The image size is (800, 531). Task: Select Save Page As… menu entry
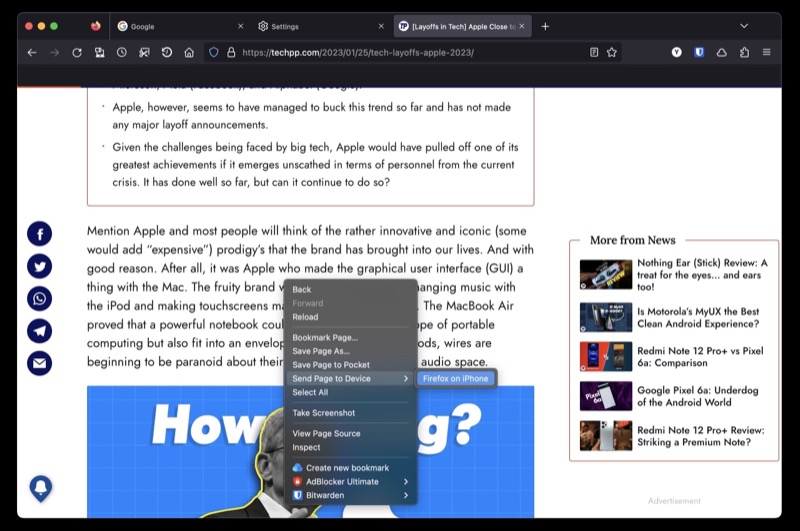tap(349, 351)
